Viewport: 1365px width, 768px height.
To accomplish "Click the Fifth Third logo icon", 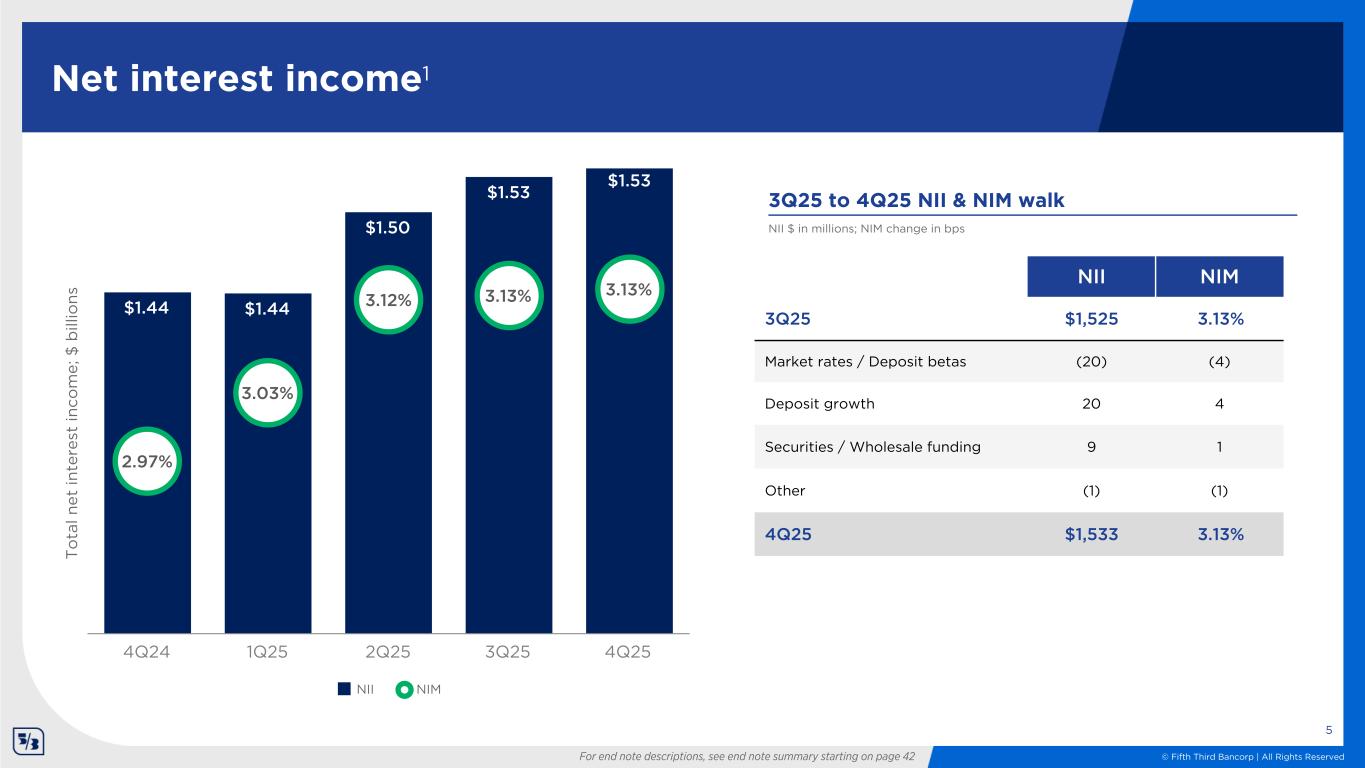I will (26, 742).
